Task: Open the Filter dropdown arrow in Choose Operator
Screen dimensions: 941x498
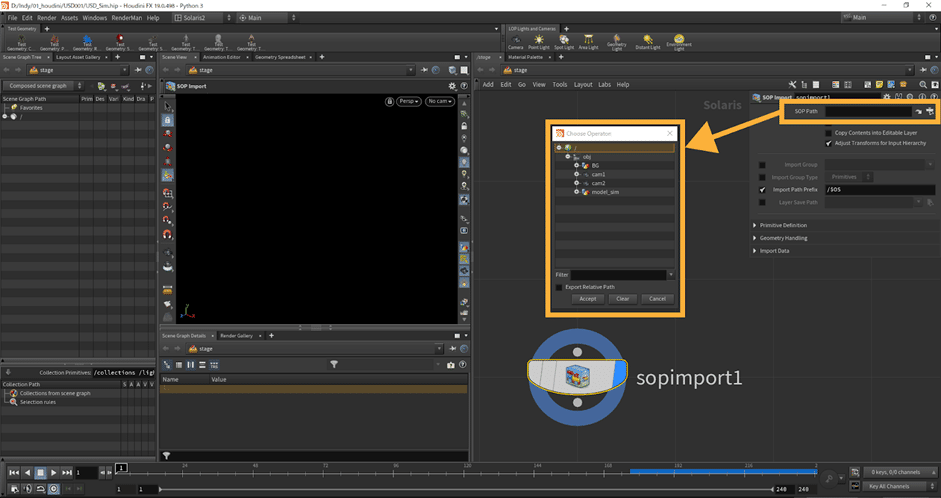Action: coord(671,275)
